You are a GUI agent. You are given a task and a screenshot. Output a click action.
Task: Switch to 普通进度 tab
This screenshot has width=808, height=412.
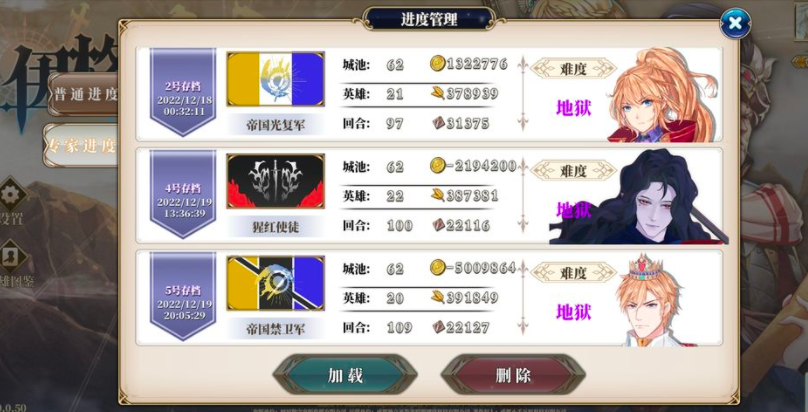[83, 94]
